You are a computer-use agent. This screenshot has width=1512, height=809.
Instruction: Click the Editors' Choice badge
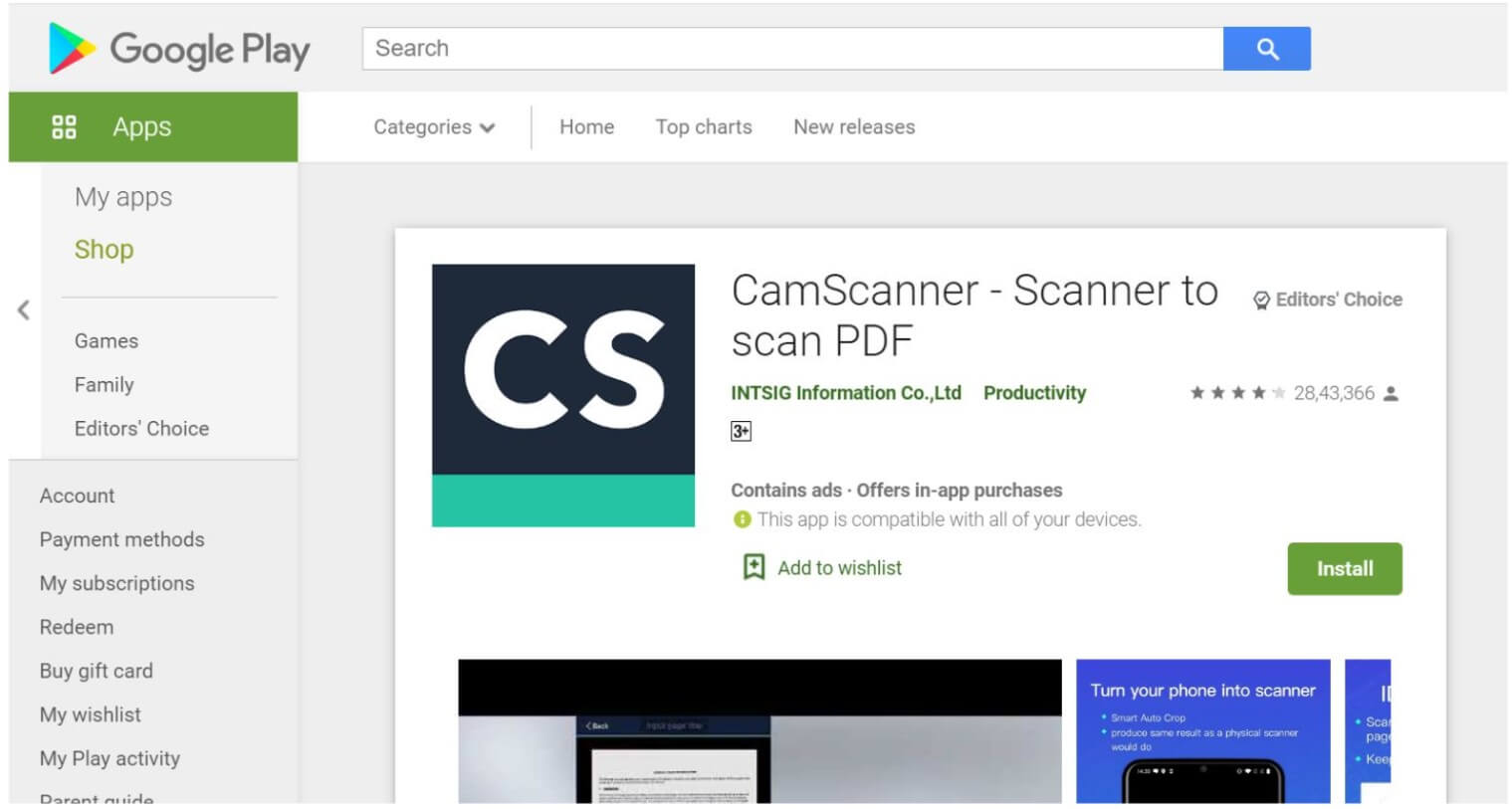pos(1328,299)
